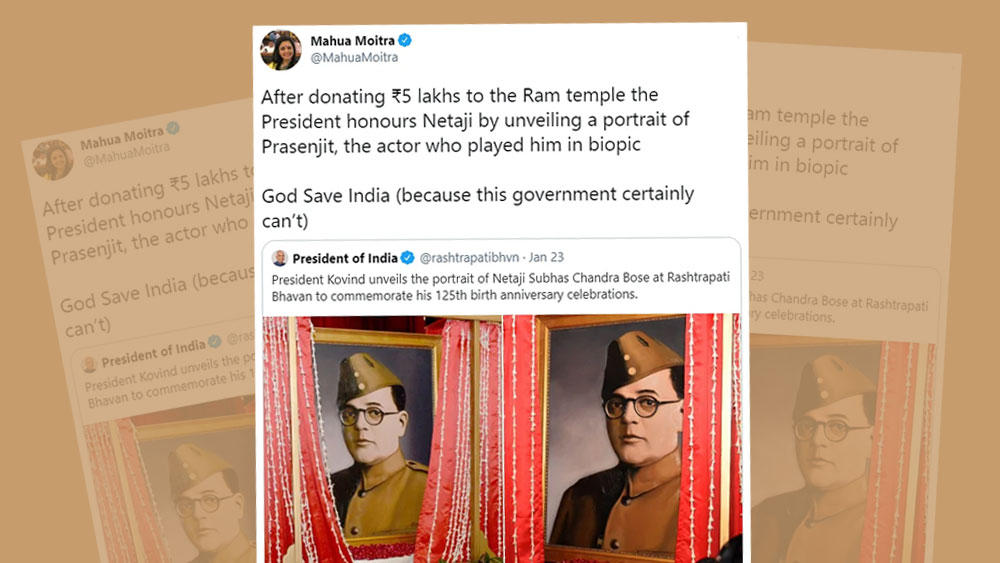Viewport: 1000px width, 563px height.
Task: Click the Jan 23 timestamp
Action: 546,258
